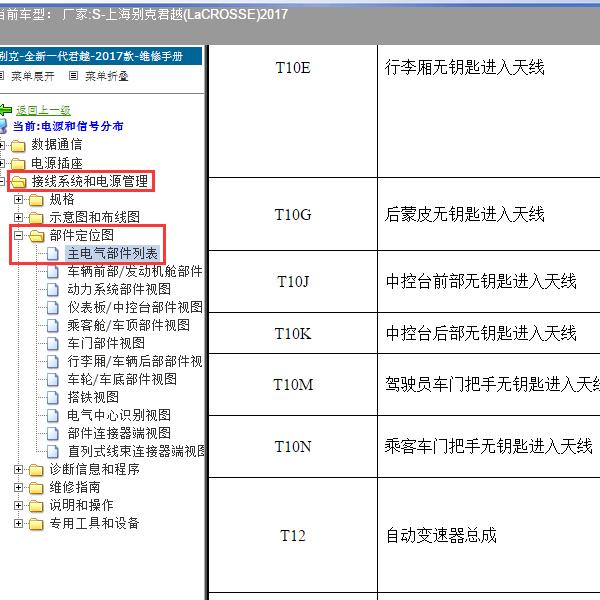The width and height of the screenshot is (600, 600).
Task: Expand the 维修指南 folder node
Action: (x=18, y=488)
